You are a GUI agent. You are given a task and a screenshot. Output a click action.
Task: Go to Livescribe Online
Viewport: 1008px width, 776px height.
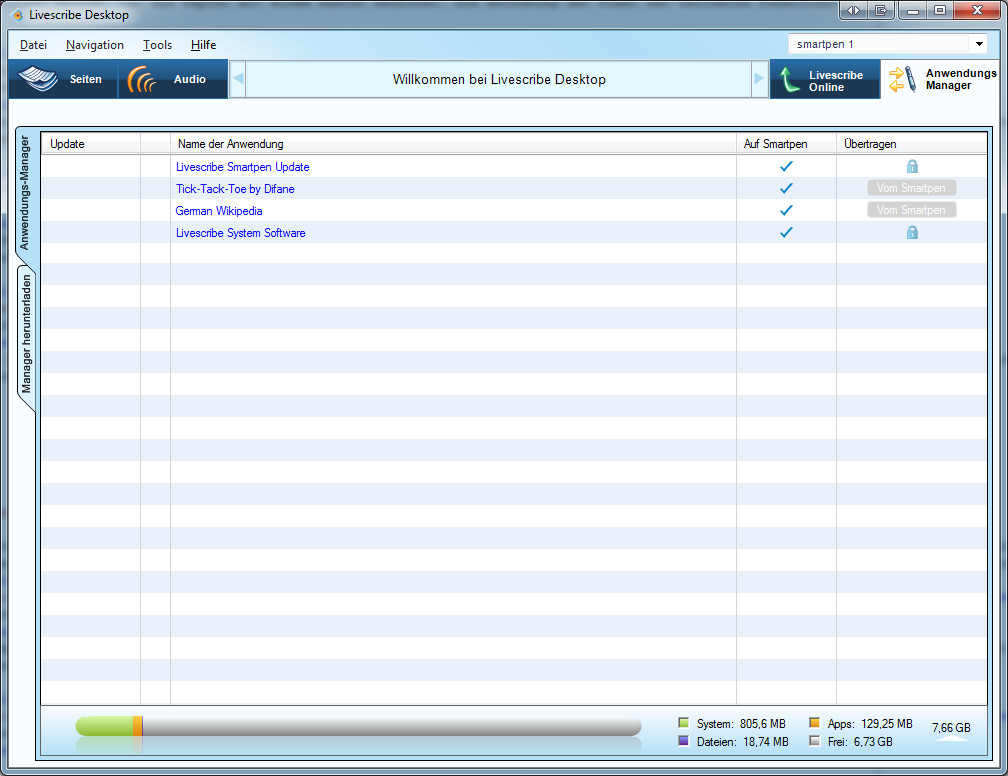[x=825, y=80]
